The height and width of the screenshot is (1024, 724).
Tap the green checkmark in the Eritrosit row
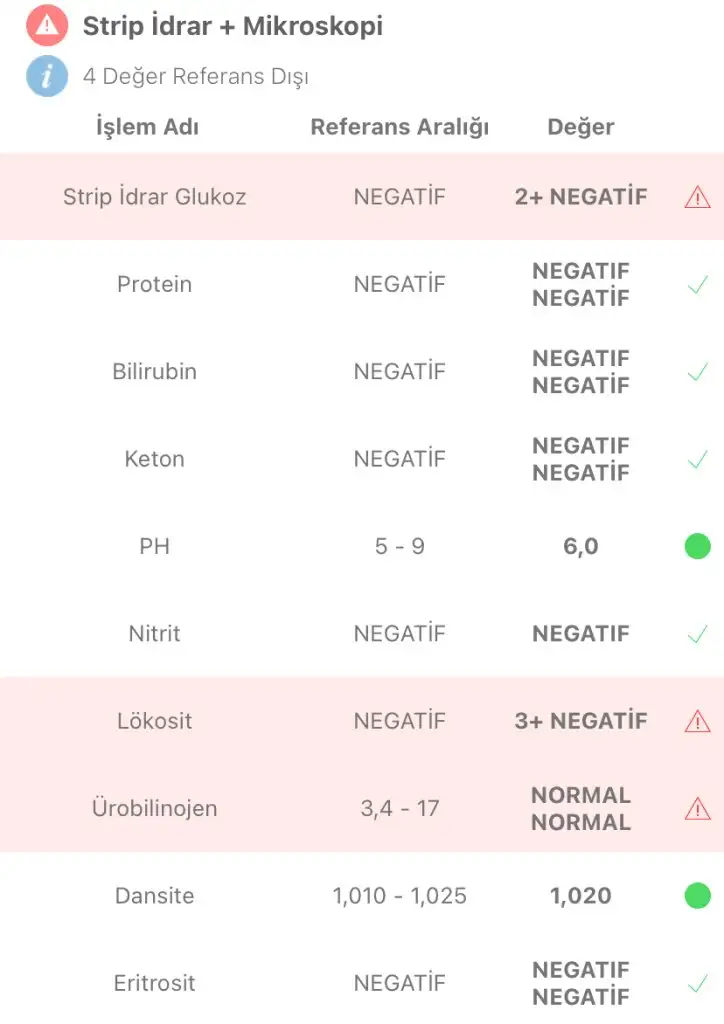point(697,984)
